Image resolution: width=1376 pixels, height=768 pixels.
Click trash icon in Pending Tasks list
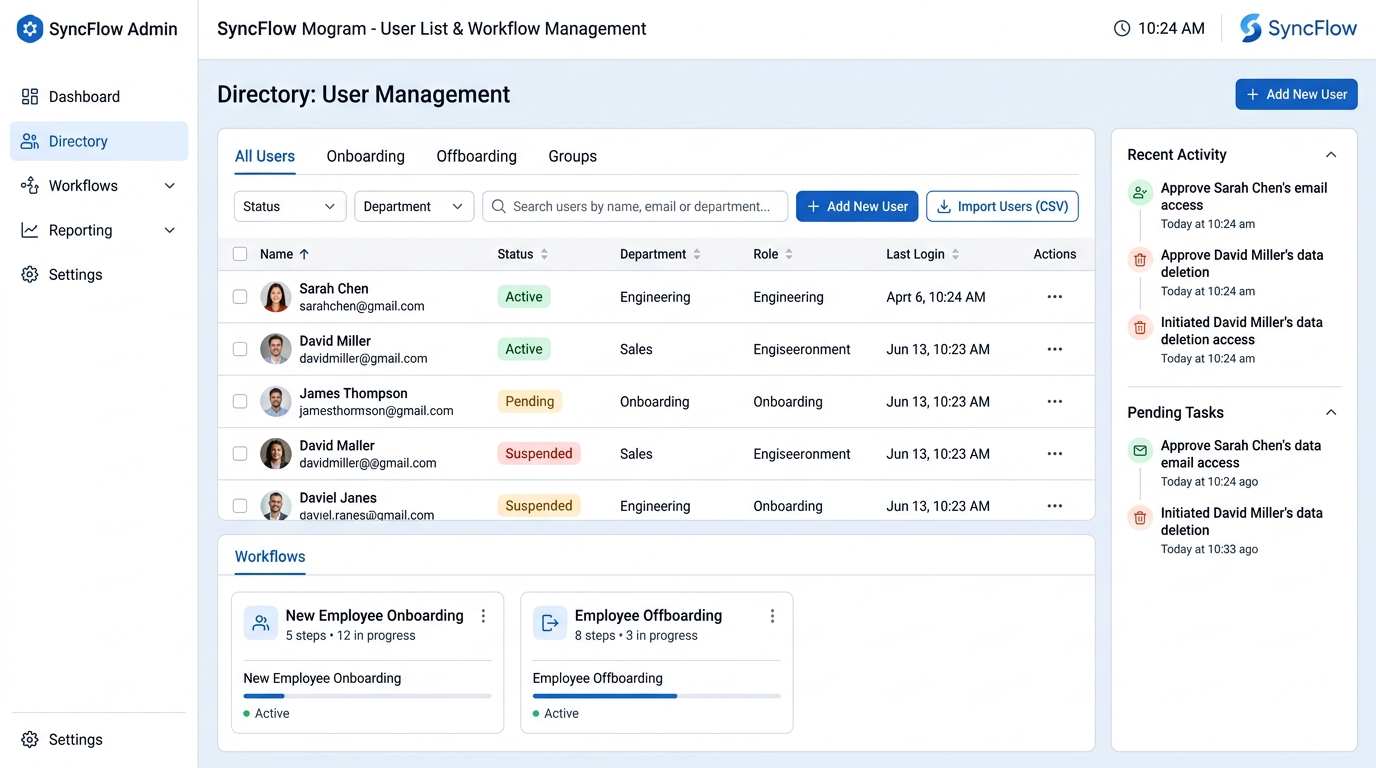(1140, 518)
